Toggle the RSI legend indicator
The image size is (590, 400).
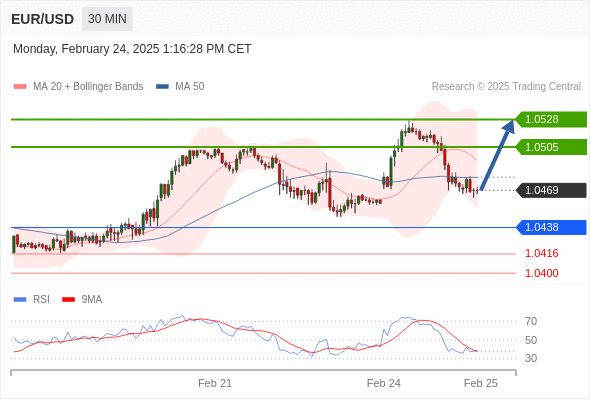coord(32,300)
